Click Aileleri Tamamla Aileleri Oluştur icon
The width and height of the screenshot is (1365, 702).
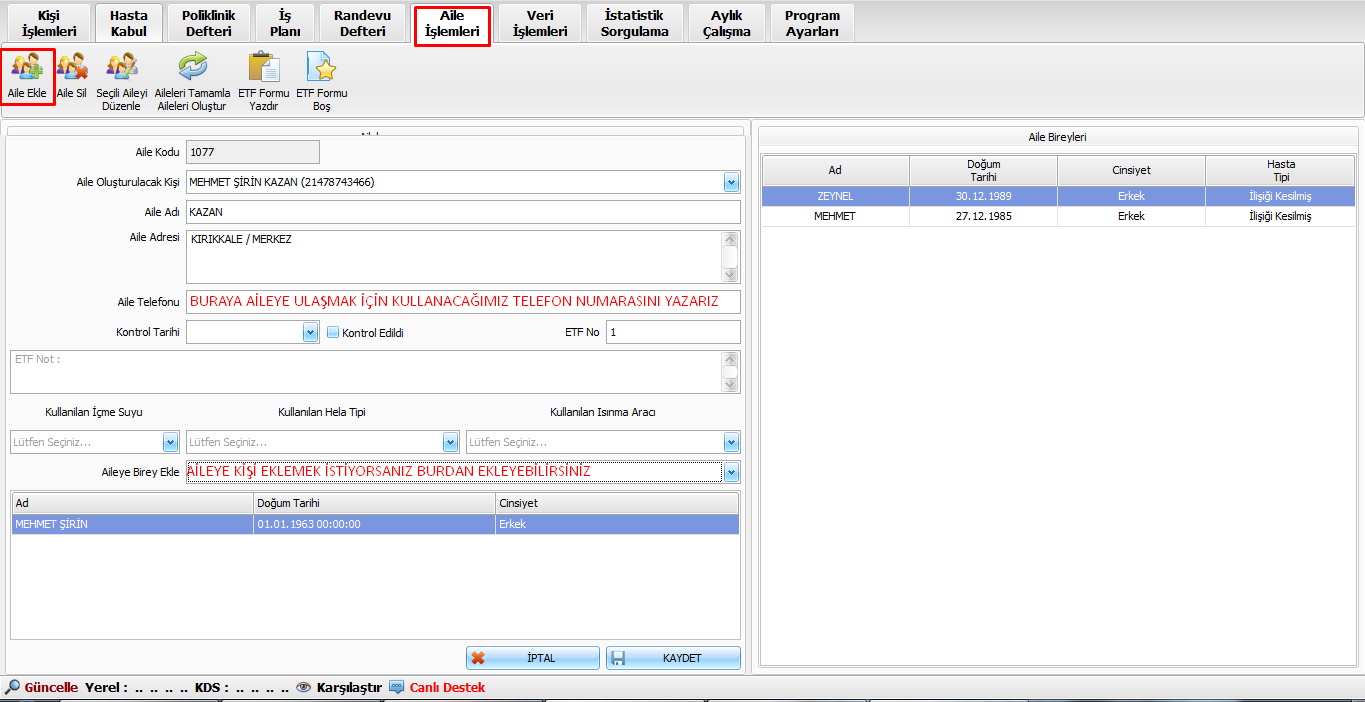pyautogui.click(x=192, y=68)
